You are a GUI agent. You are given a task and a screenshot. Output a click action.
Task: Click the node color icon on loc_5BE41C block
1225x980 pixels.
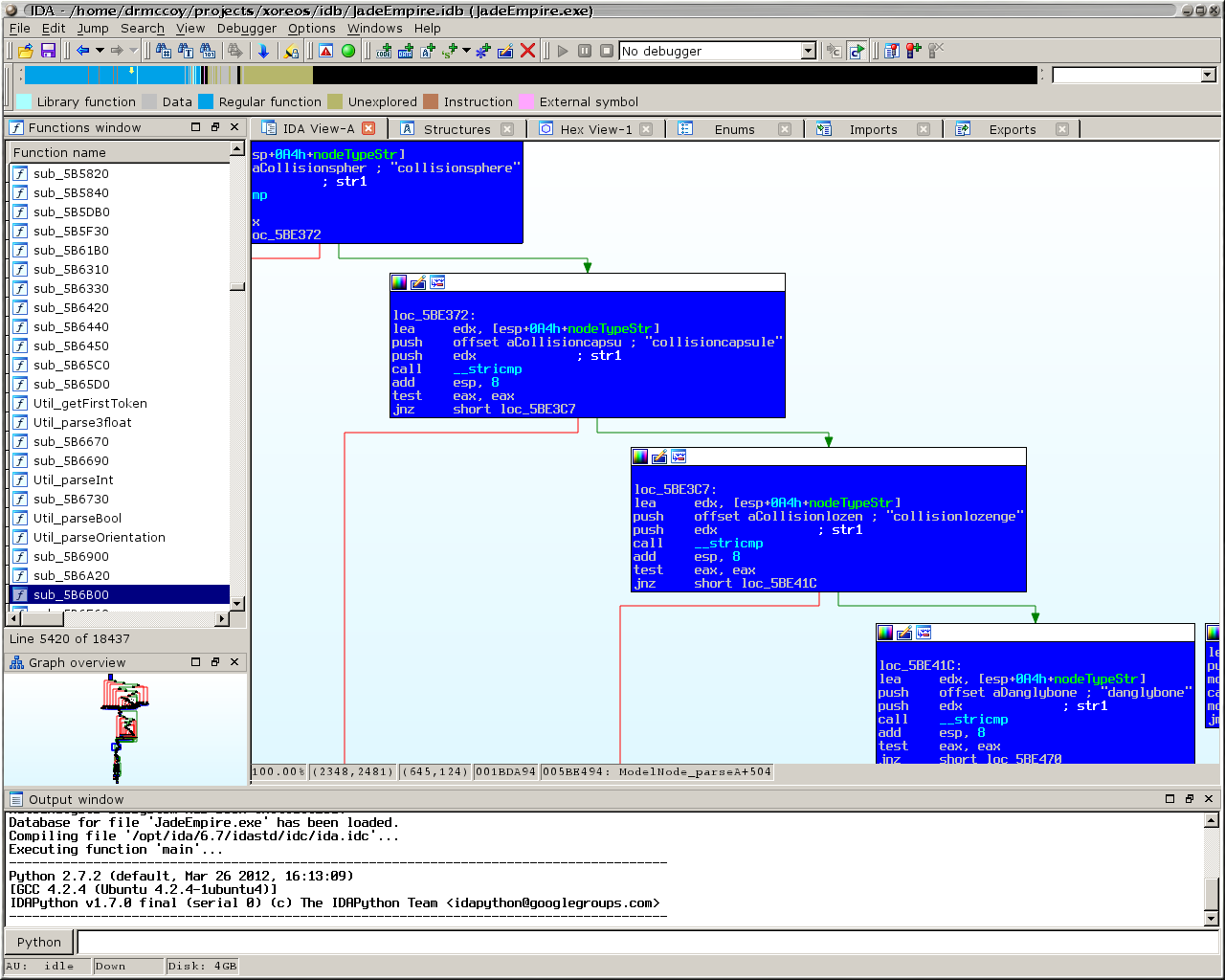click(885, 633)
